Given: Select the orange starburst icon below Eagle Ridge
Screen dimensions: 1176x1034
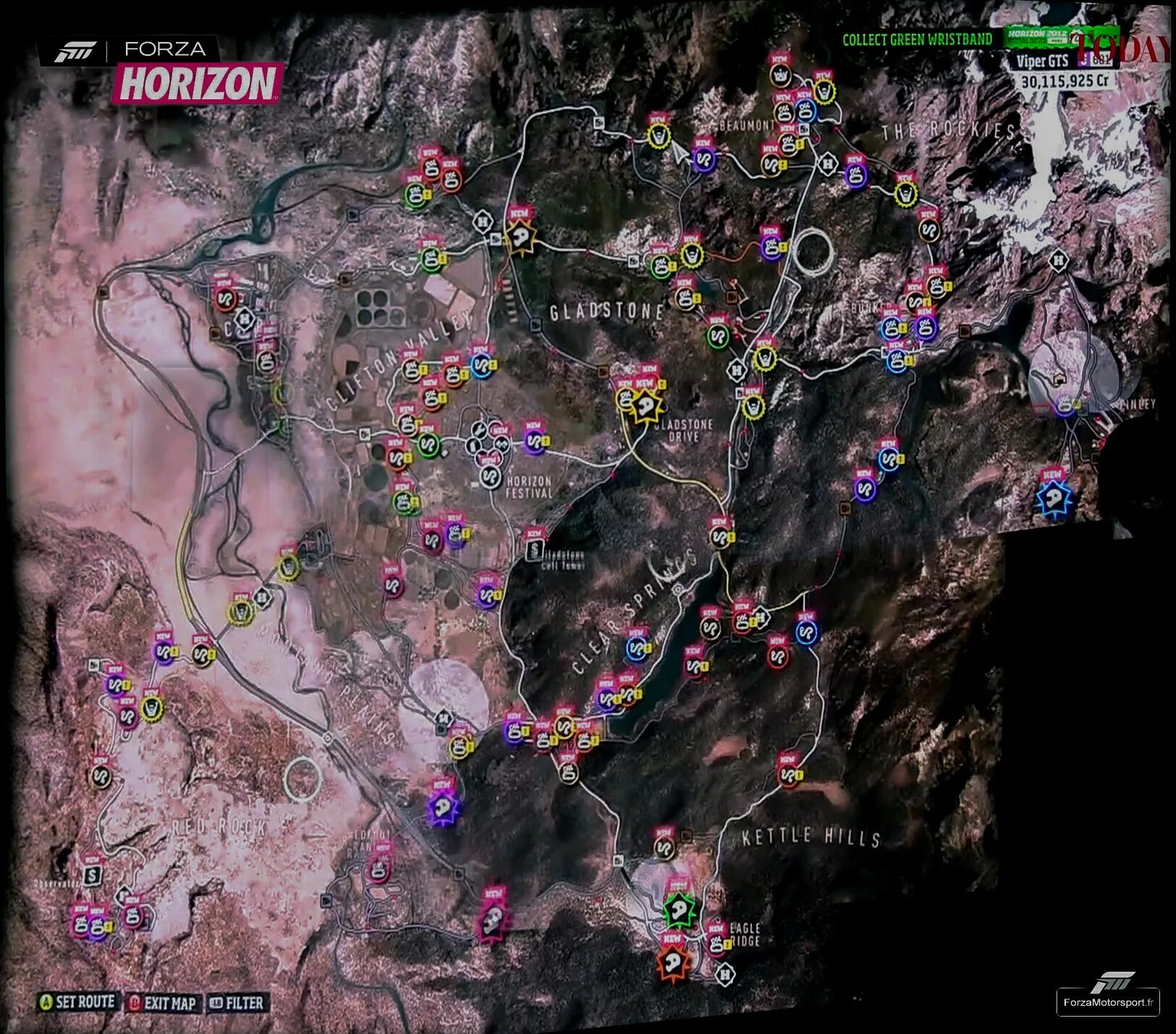Looking at the screenshot, I should click(673, 963).
